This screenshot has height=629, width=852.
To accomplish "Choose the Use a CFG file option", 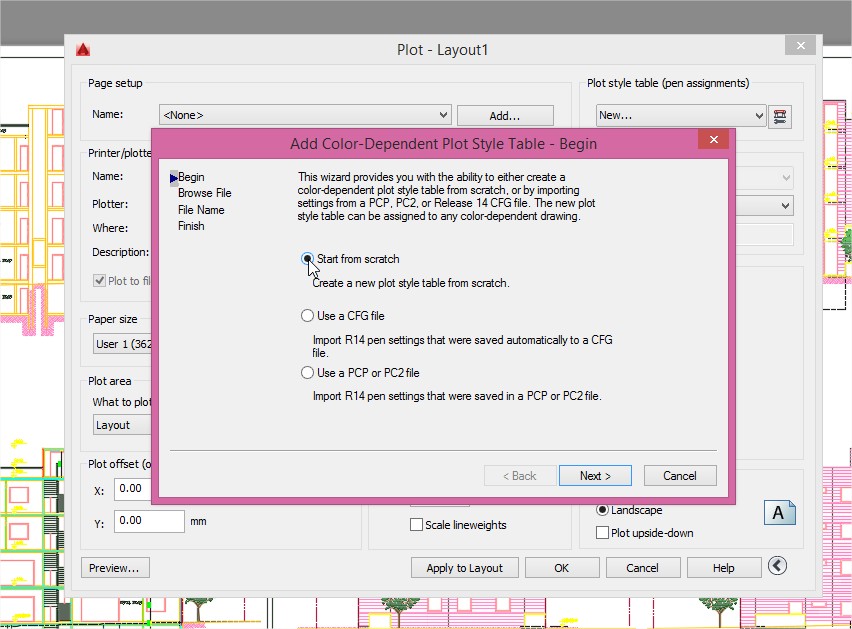I will [x=308, y=316].
